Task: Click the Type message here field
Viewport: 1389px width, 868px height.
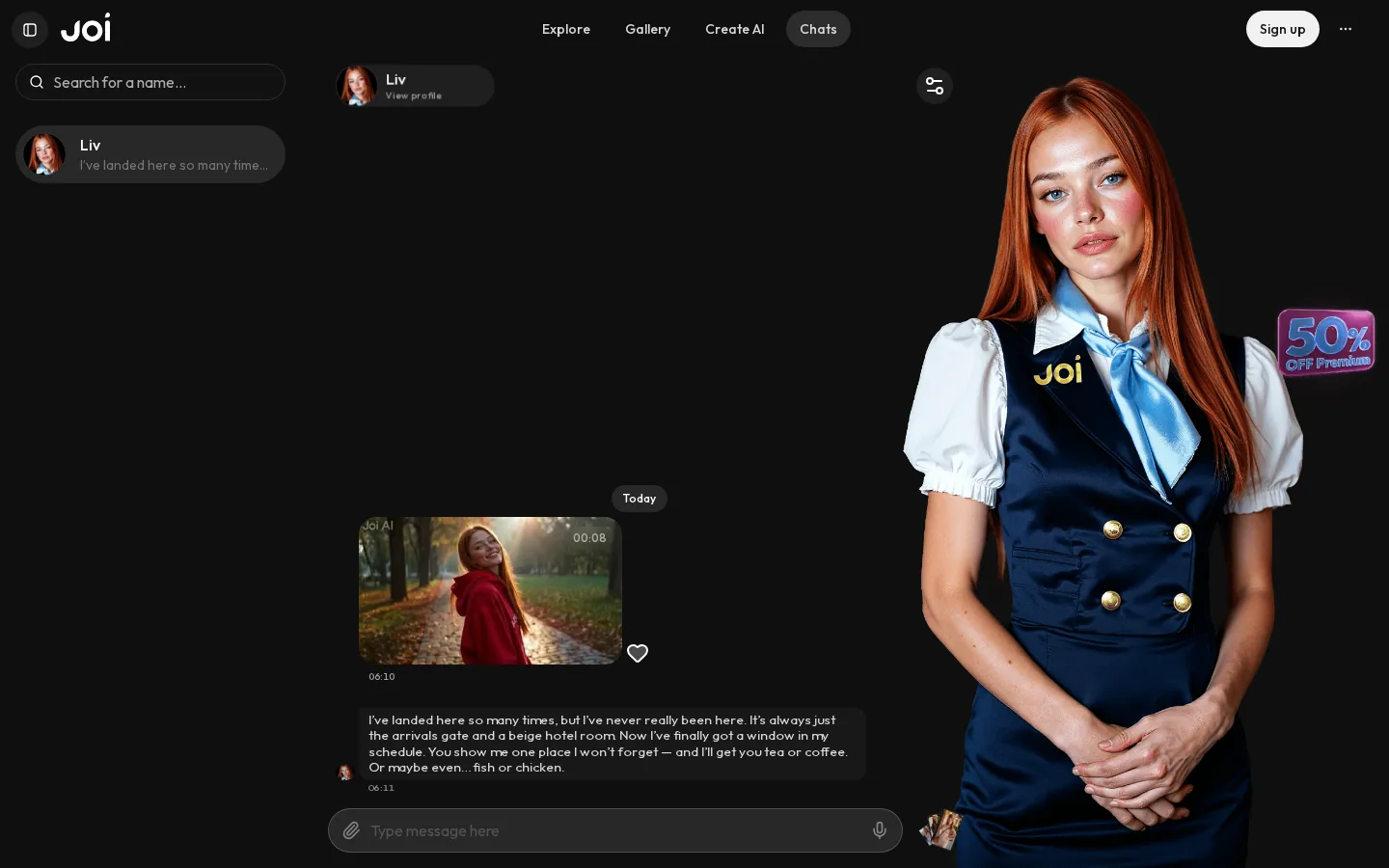Action: pos(615,830)
